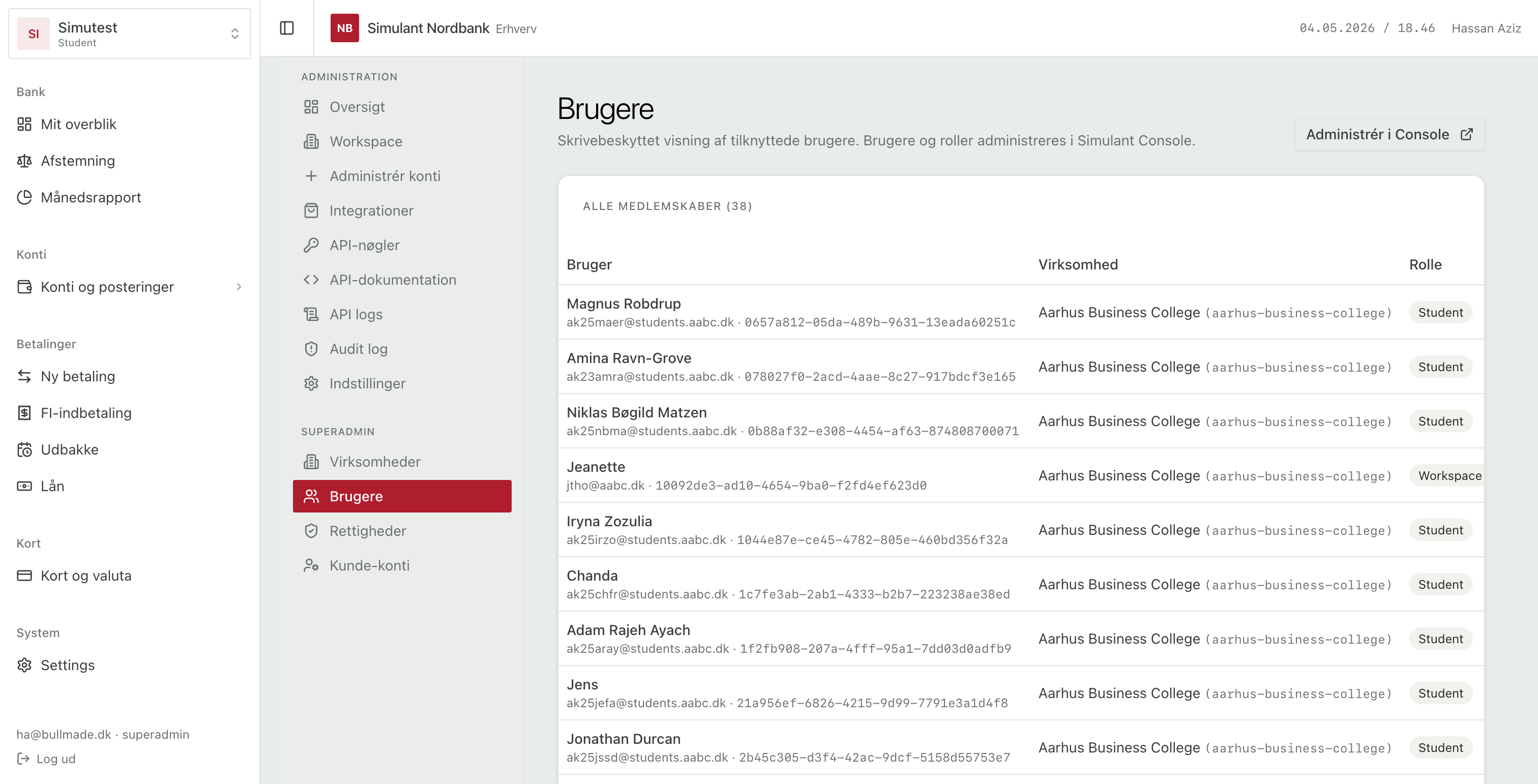Image resolution: width=1538 pixels, height=784 pixels.
Task: Click ha@bullmade.dk · superadmin text
Action: point(103,735)
